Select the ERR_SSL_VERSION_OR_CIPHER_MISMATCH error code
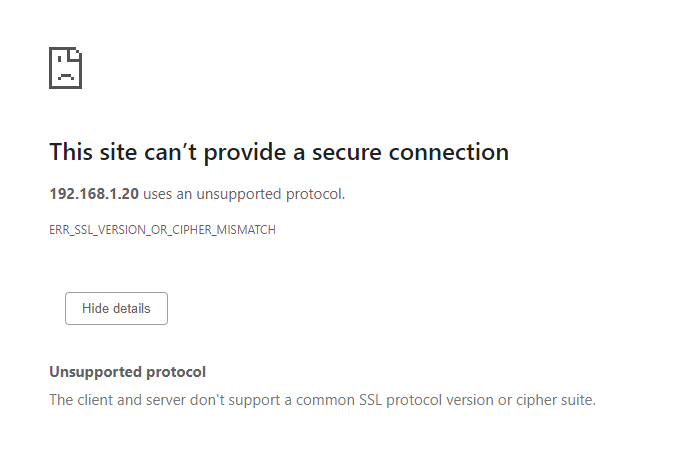 click(x=162, y=230)
